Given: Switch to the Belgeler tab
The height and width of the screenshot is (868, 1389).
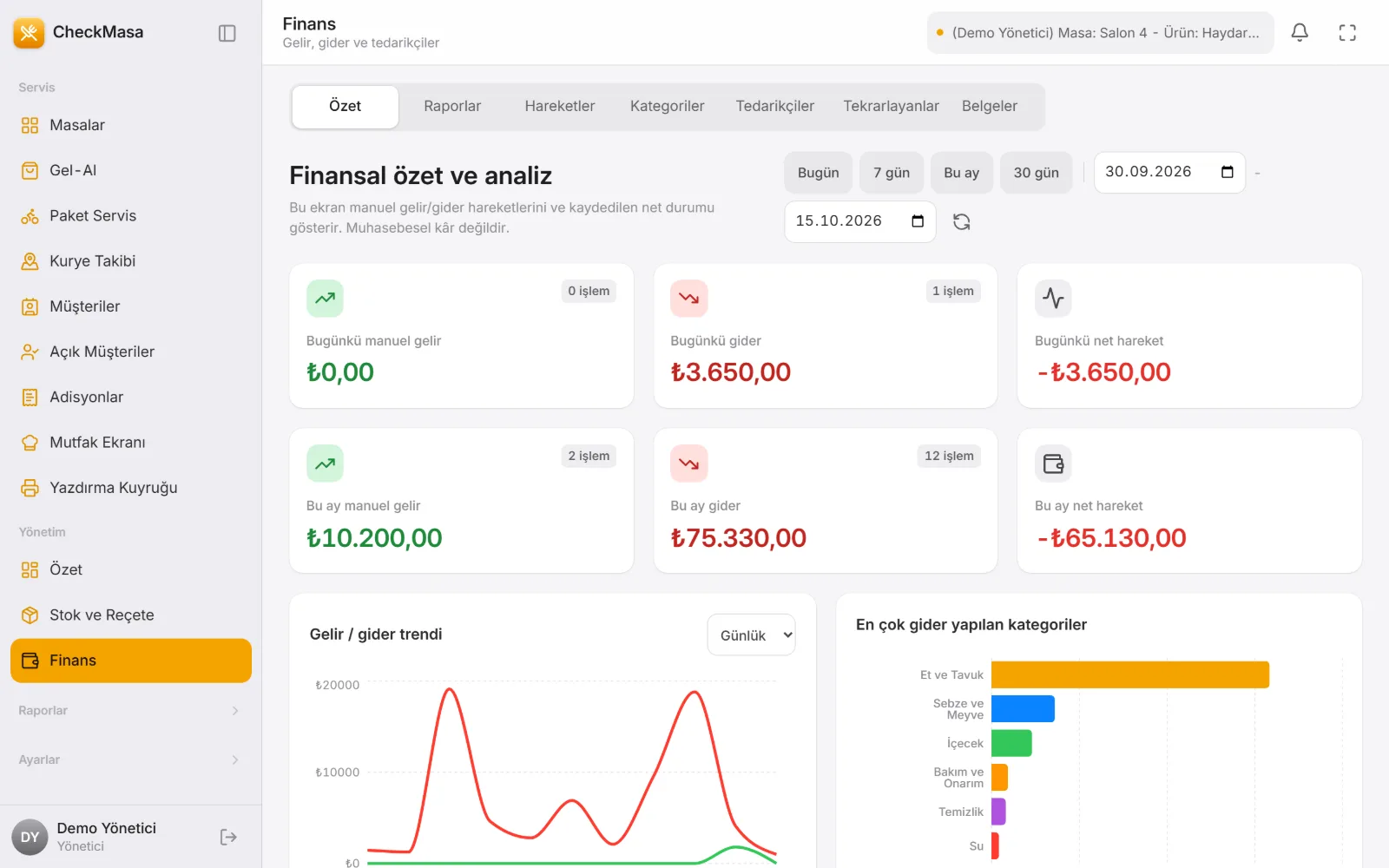Looking at the screenshot, I should pos(990,106).
